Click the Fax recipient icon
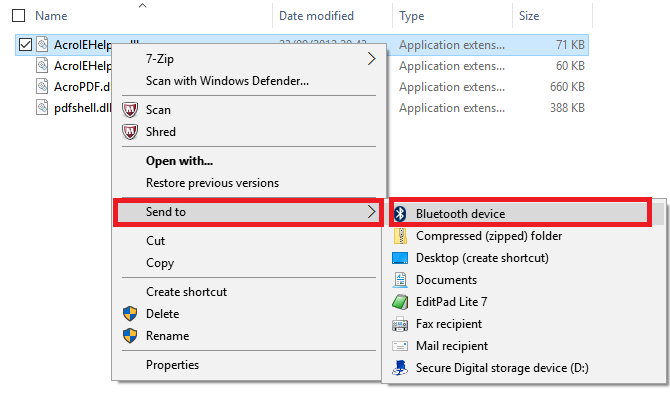Viewport: 670px width, 411px height. (x=400, y=324)
